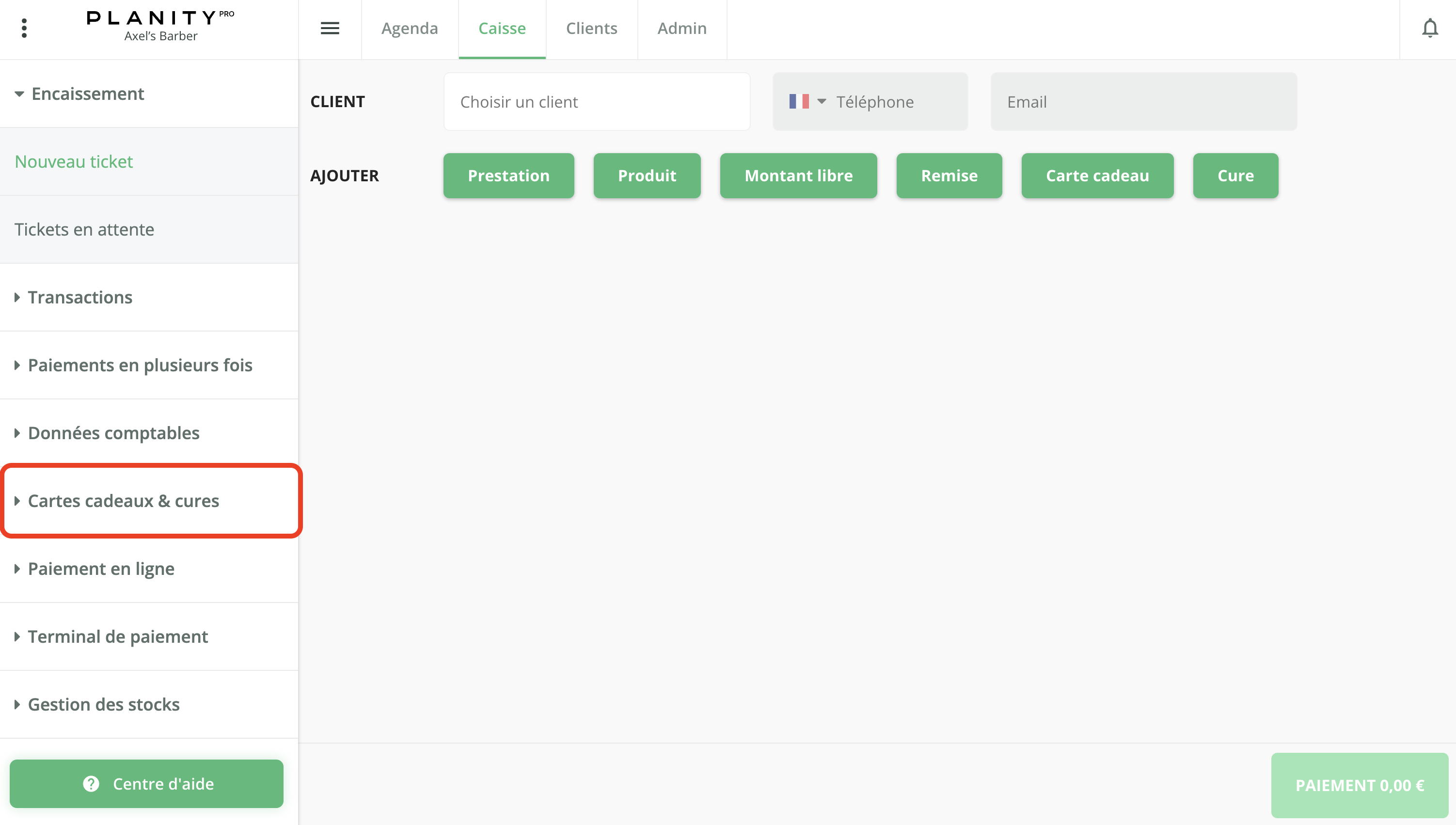Image resolution: width=1456 pixels, height=825 pixels.
Task: Add a Prestation to the ticket
Action: click(x=508, y=175)
